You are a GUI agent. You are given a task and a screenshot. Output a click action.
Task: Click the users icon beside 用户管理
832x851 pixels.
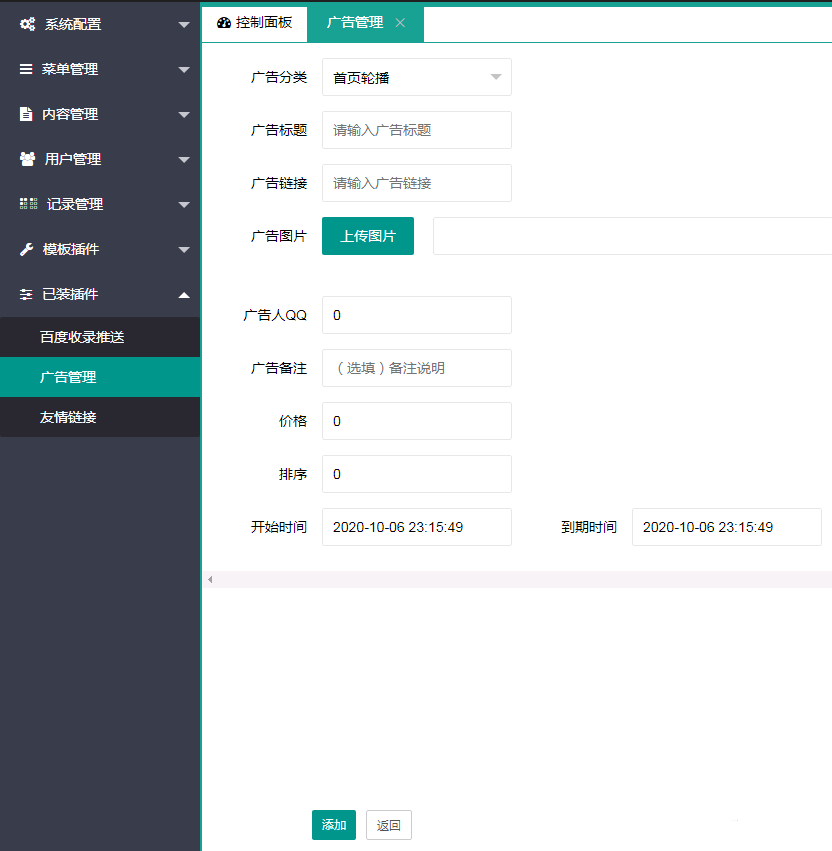tap(28, 159)
